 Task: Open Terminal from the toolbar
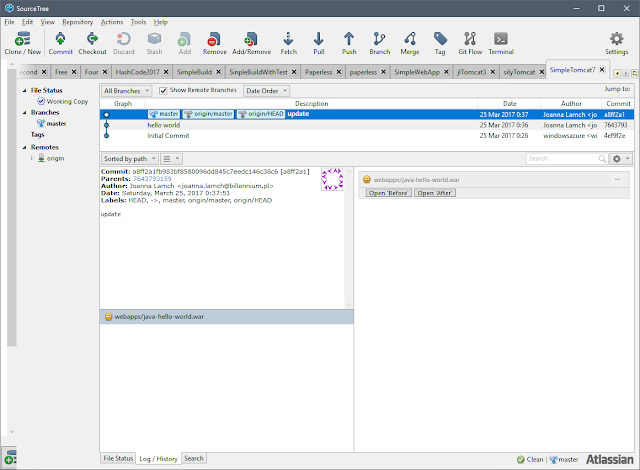click(x=501, y=43)
